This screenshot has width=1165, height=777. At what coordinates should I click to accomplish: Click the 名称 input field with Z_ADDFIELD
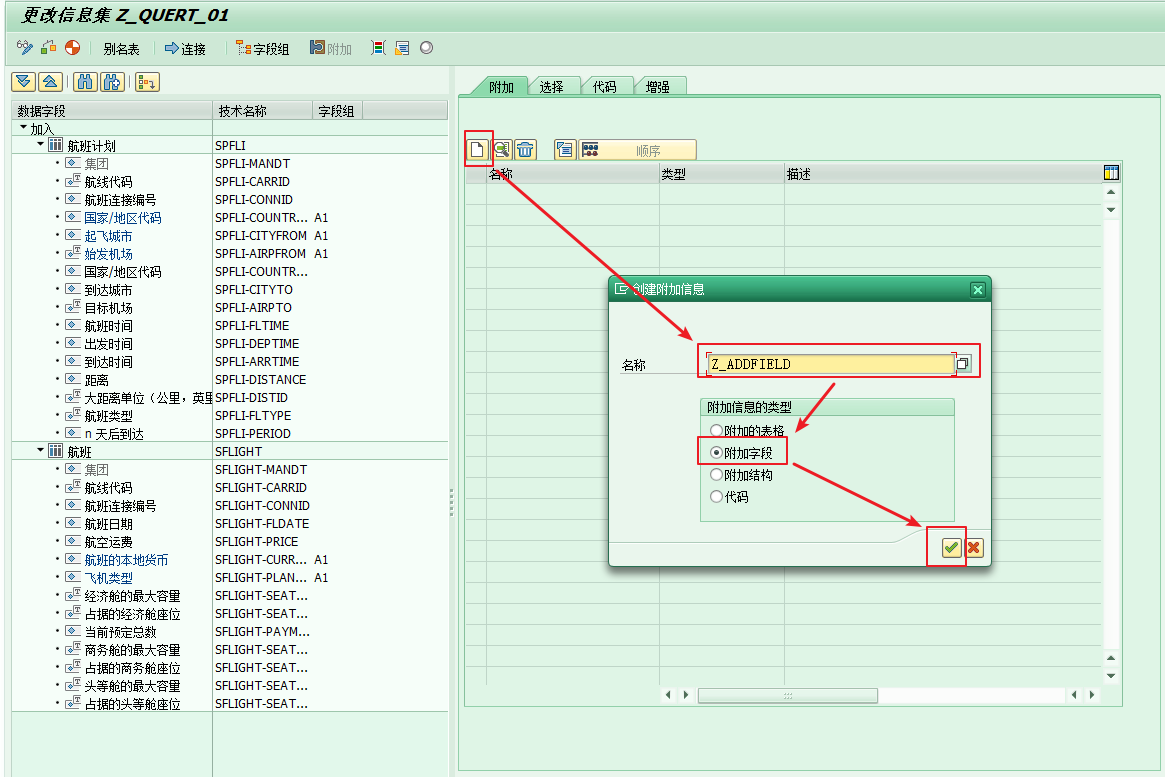(x=830, y=364)
